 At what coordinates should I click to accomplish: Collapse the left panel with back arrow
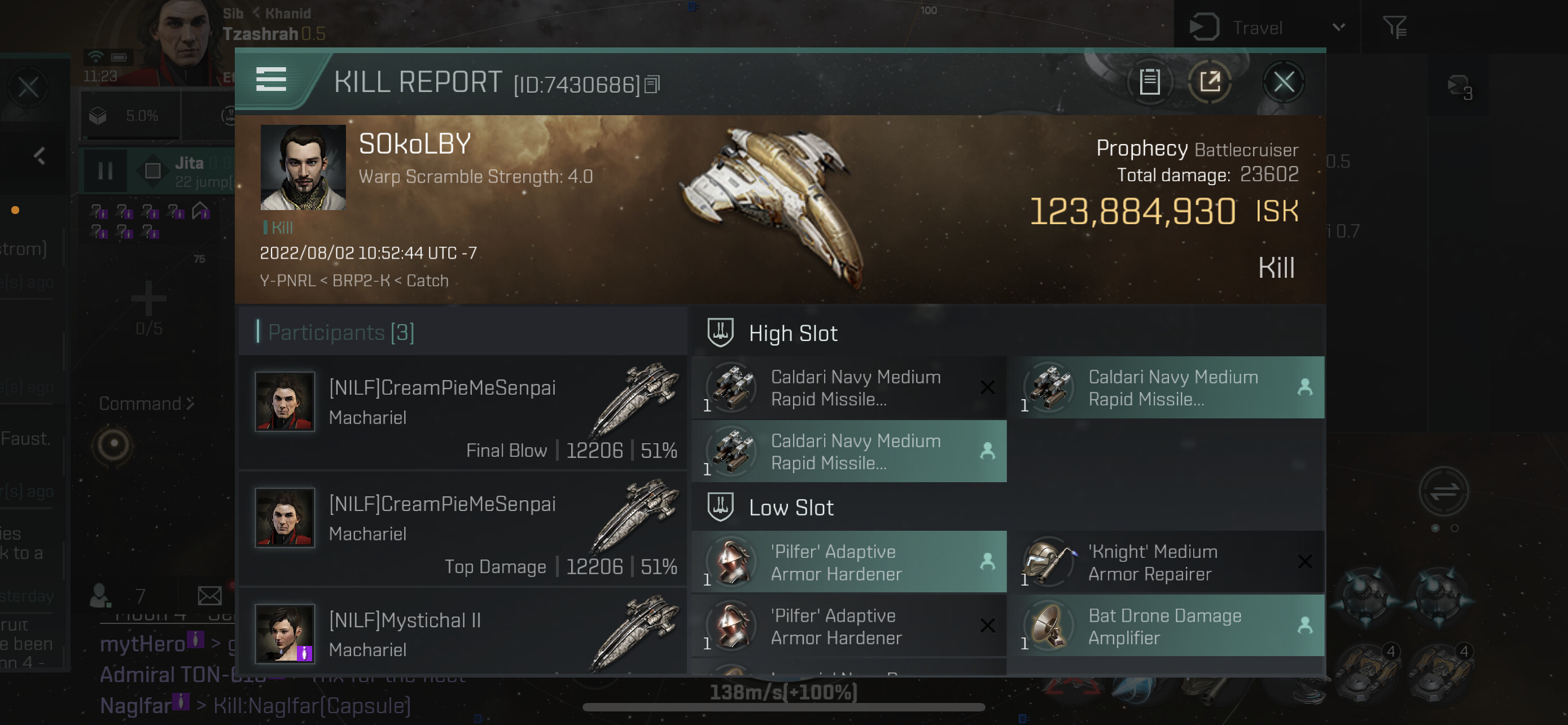click(x=39, y=156)
